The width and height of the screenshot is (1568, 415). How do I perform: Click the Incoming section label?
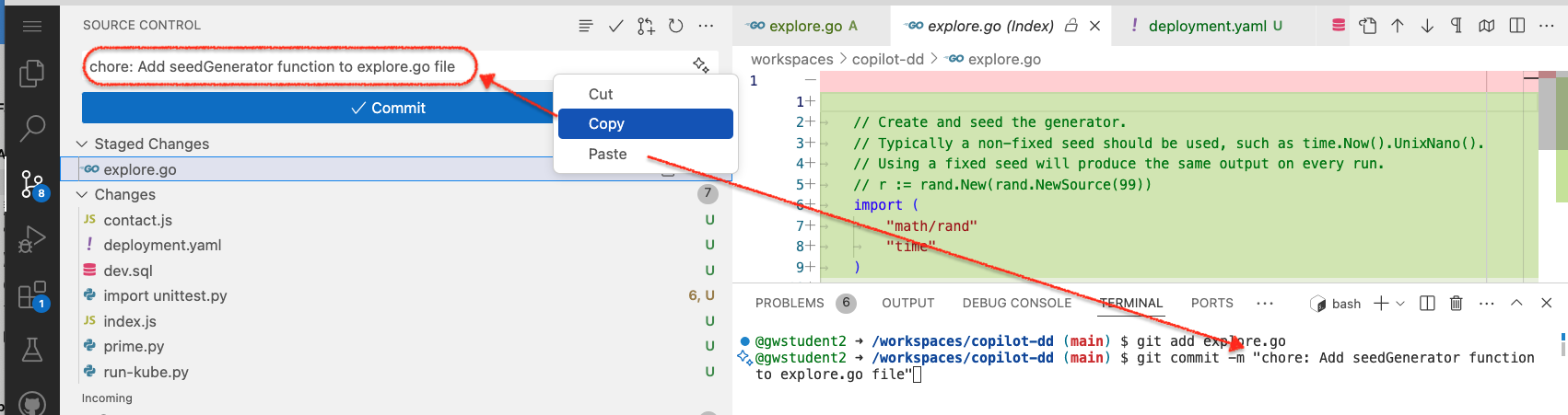tap(107, 398)
